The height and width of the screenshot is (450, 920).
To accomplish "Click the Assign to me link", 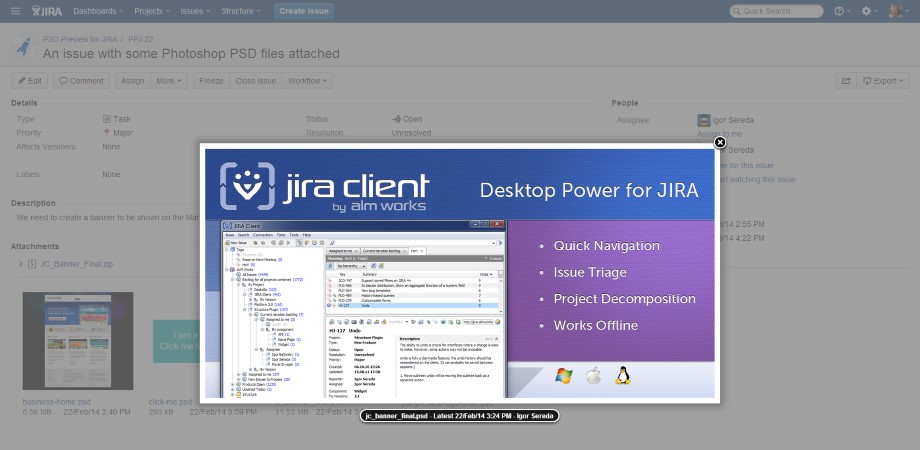I will point(719,134).
